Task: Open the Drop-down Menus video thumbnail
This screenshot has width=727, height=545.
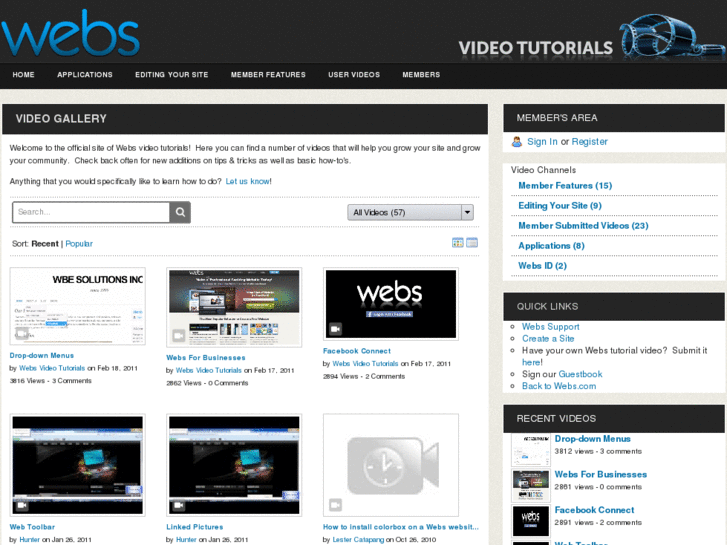Action: click(x=77, y=306)
